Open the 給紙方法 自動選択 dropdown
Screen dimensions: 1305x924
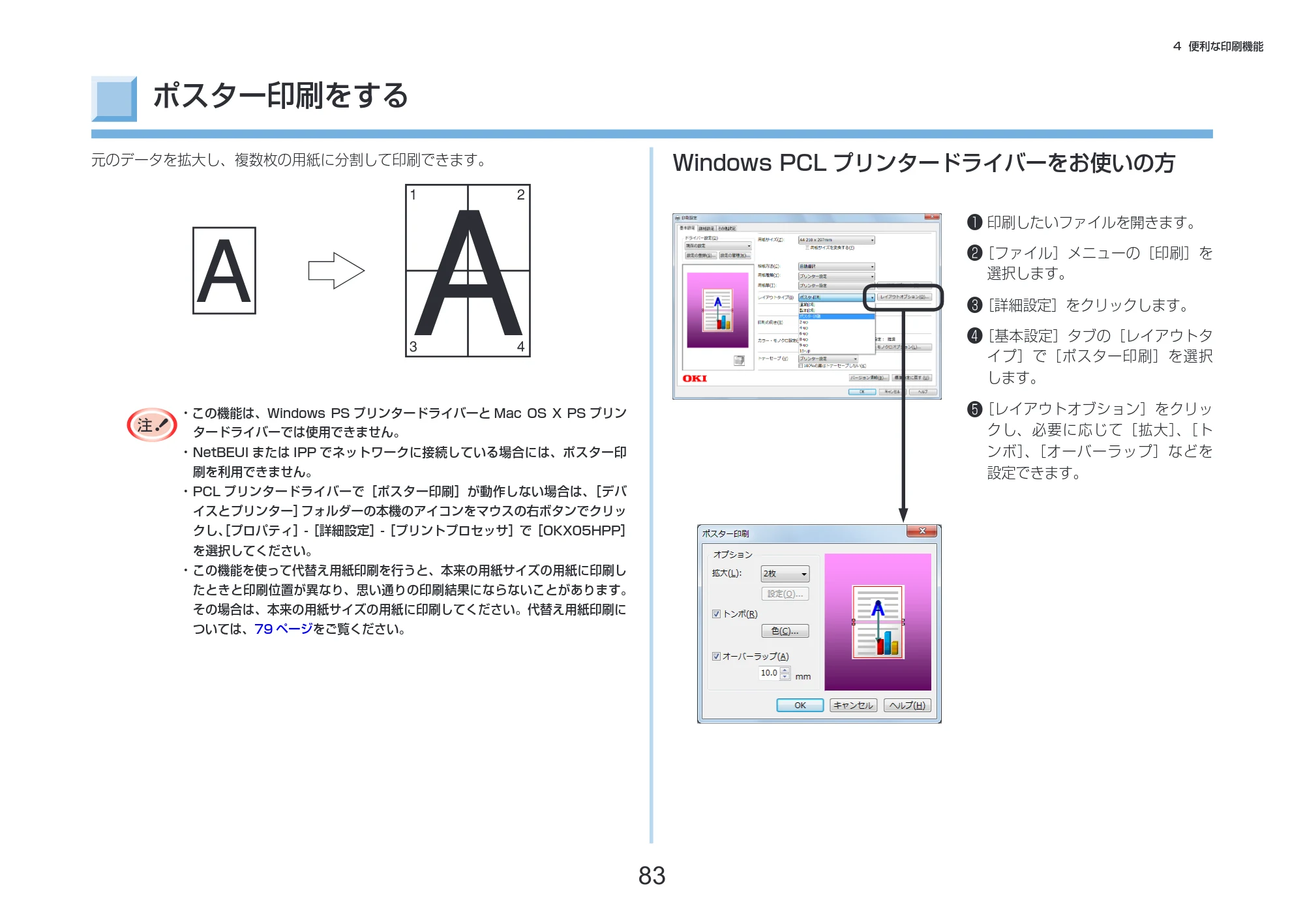(837, 267)
